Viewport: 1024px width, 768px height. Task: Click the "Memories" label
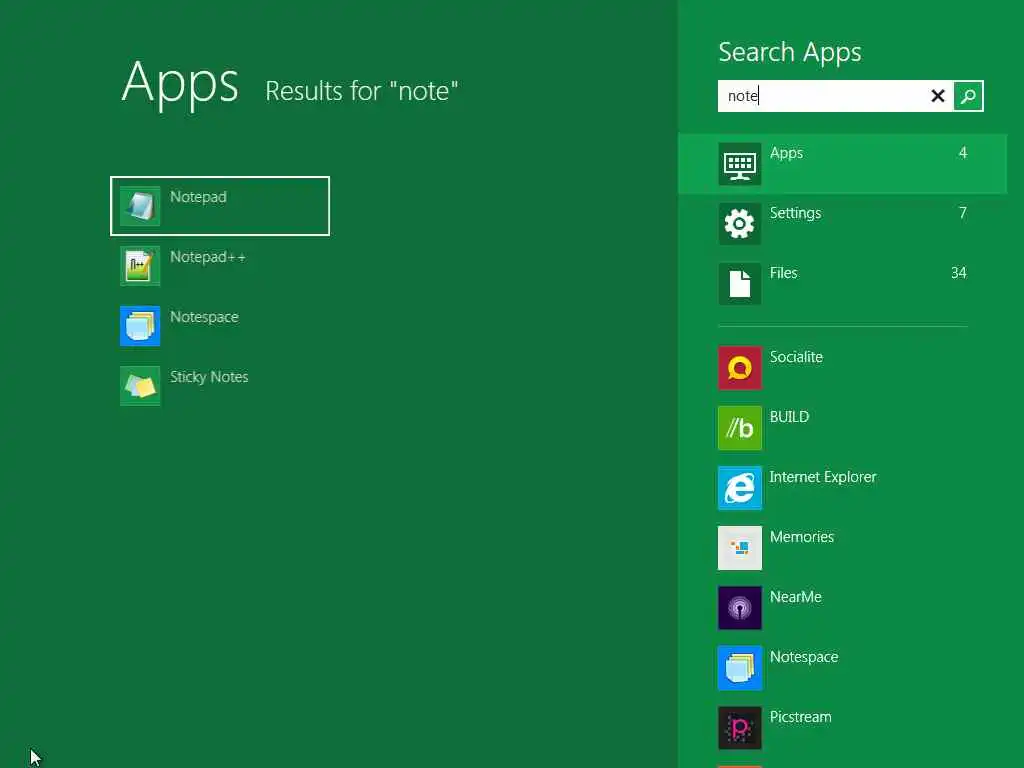(x=802, y=537)
